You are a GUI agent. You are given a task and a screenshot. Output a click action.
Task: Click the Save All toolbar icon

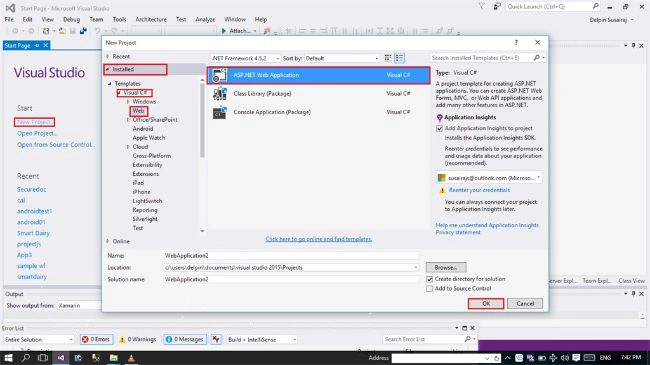click(x=83, y=31)
